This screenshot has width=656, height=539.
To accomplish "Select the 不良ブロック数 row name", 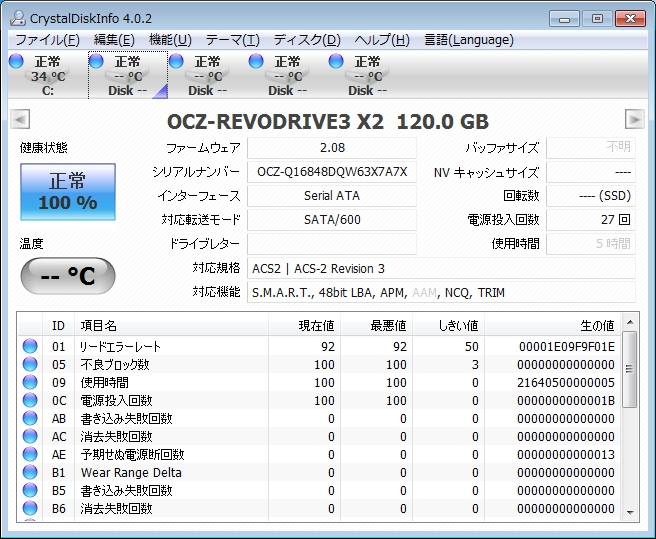I will pyautogui.click(x=115, y=364).
